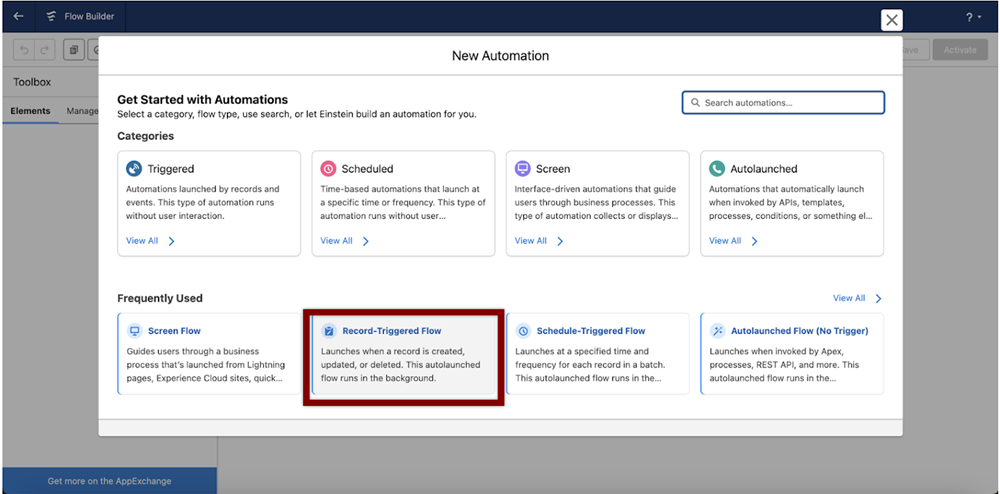
Task: Click the search magnifier icon
Action: click(x=695, y=103)
